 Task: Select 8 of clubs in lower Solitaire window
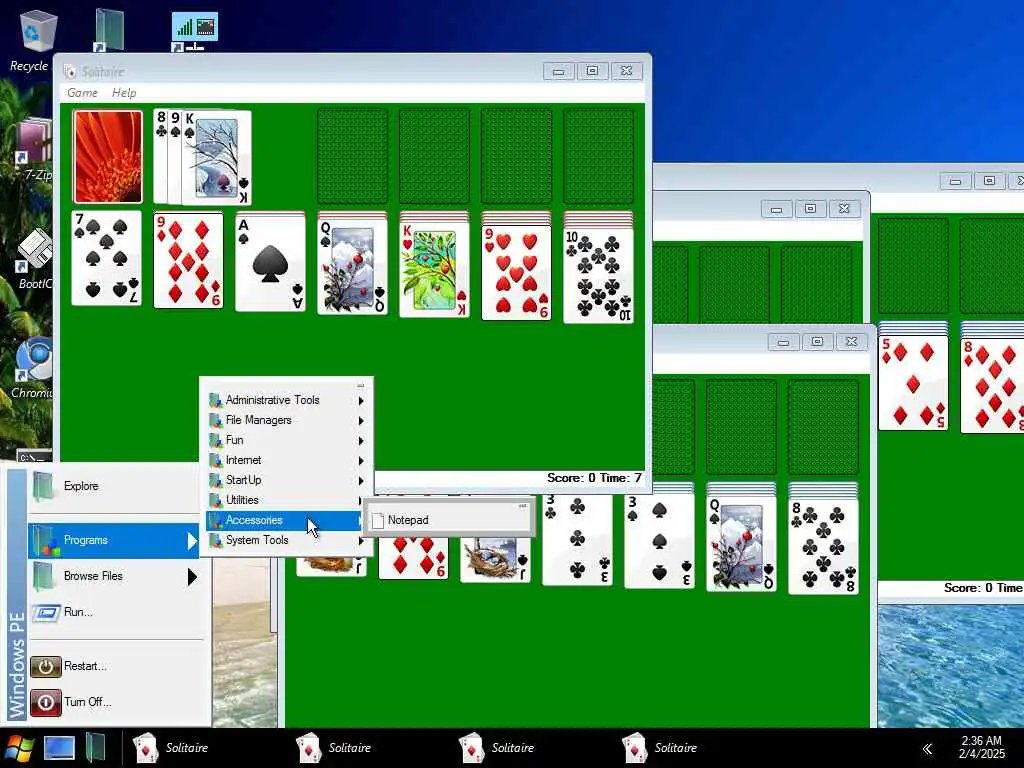click(x=824, y=547)
